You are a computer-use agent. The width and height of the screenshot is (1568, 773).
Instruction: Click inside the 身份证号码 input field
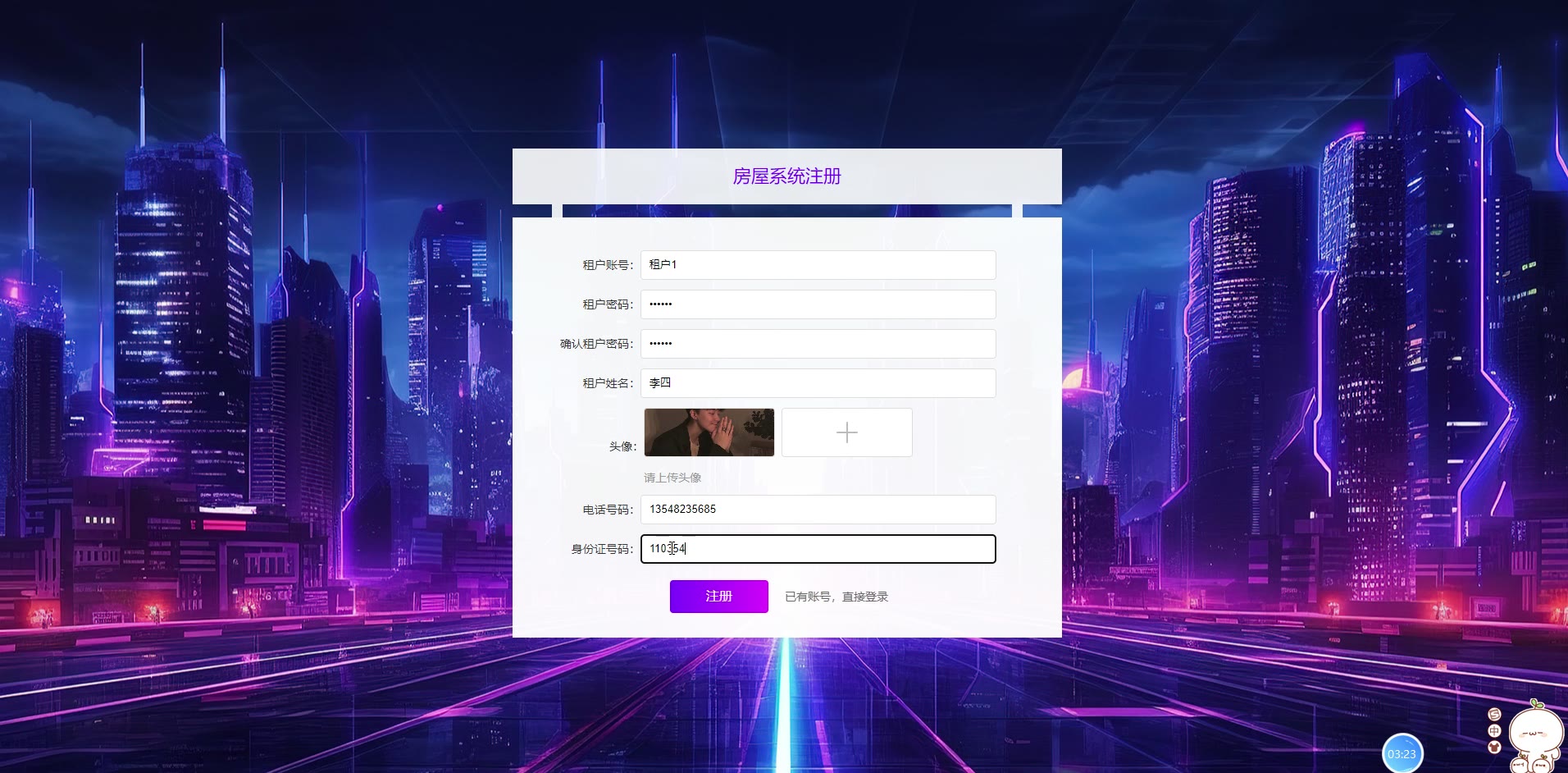click(x=818, y=549)
